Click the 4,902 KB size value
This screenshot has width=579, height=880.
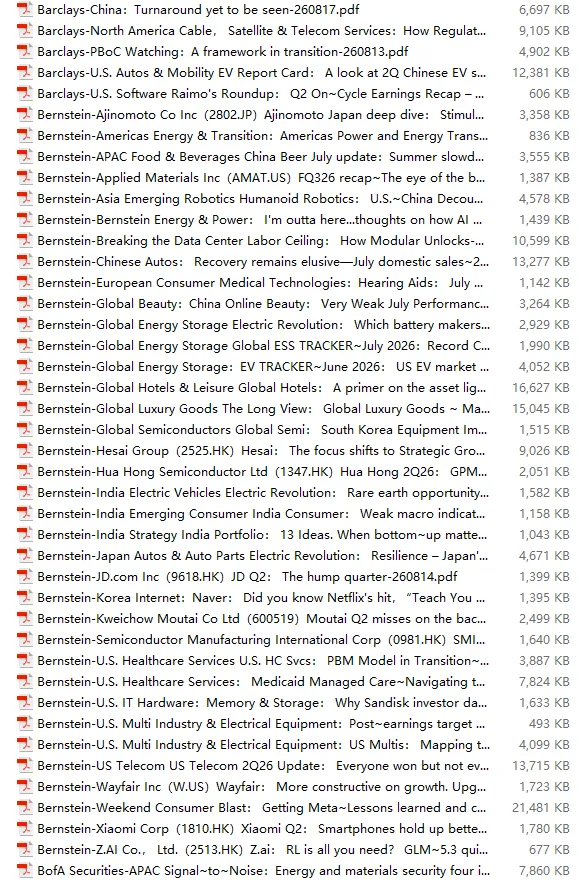(544, 52)
